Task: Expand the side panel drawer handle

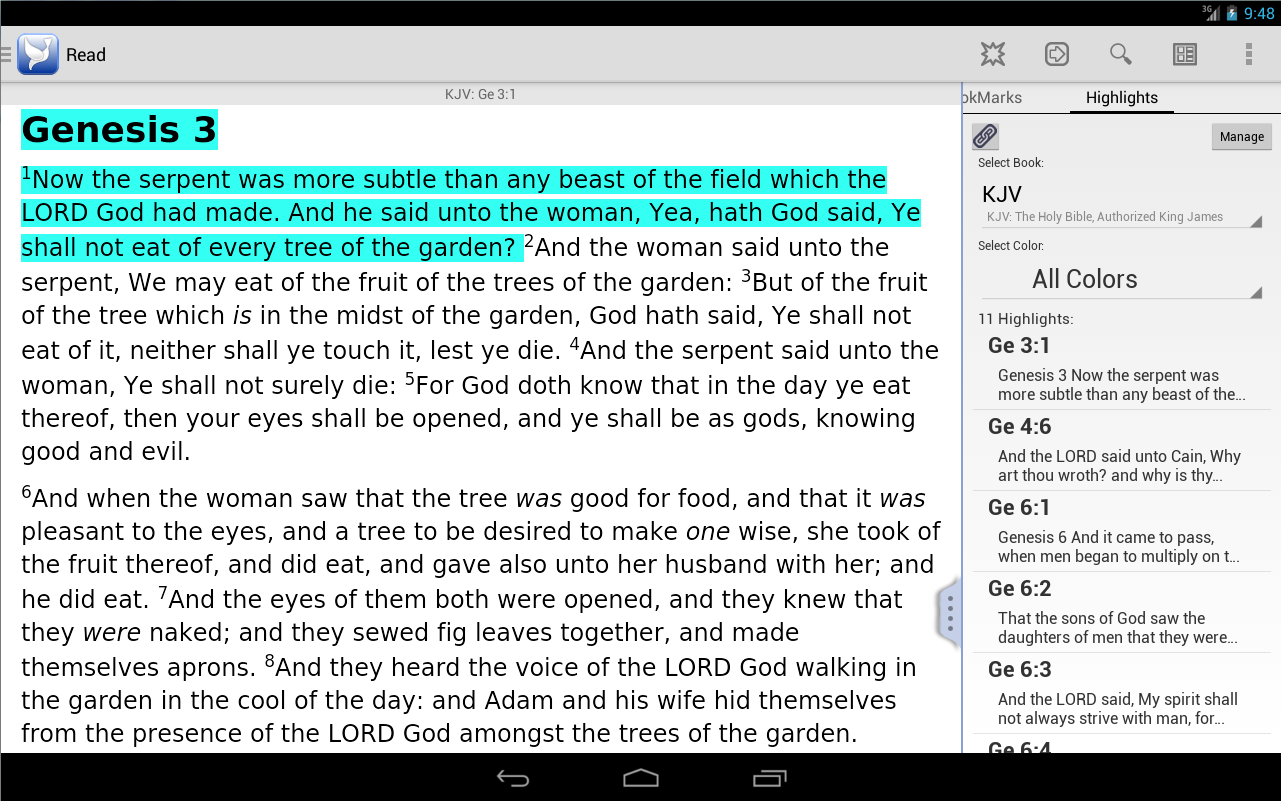Action: click(x=948, y=614)
